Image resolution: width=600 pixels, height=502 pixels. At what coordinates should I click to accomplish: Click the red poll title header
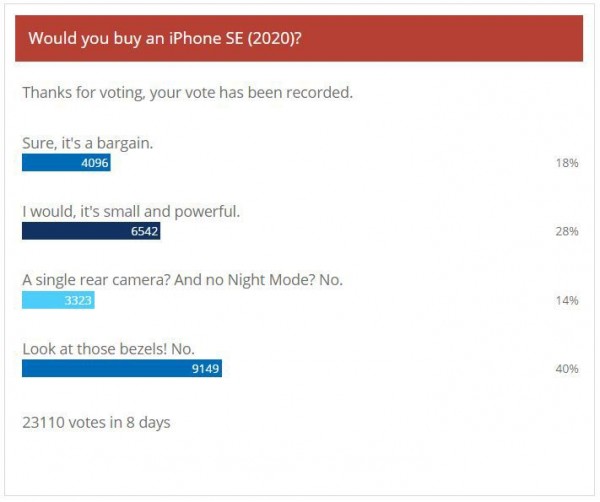299,38
